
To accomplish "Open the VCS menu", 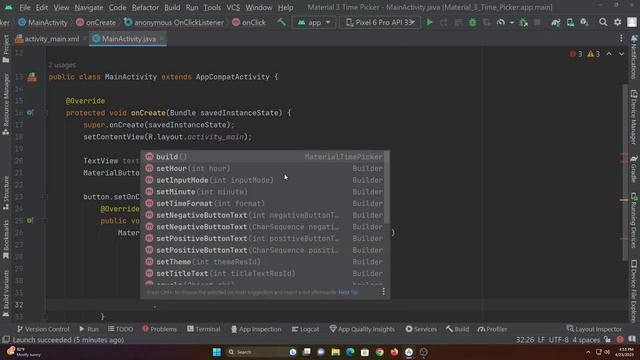I will click(233, 8).
